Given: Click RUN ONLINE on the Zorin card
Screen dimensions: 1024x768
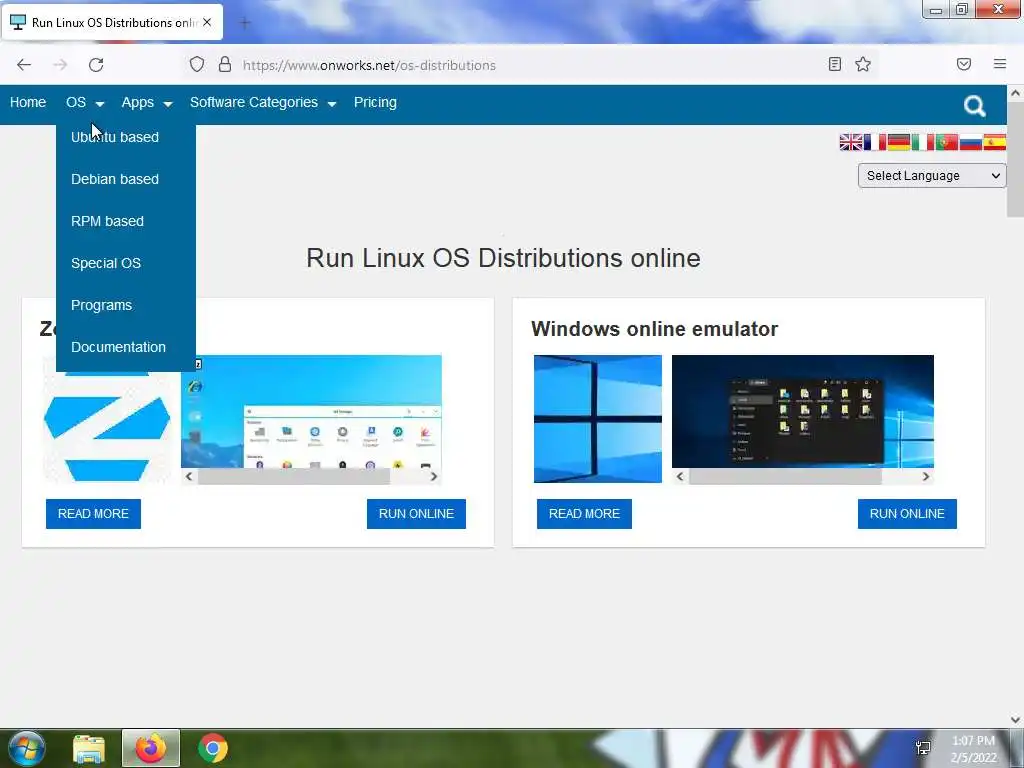Looking at the screenshot, I should point(416,514).
